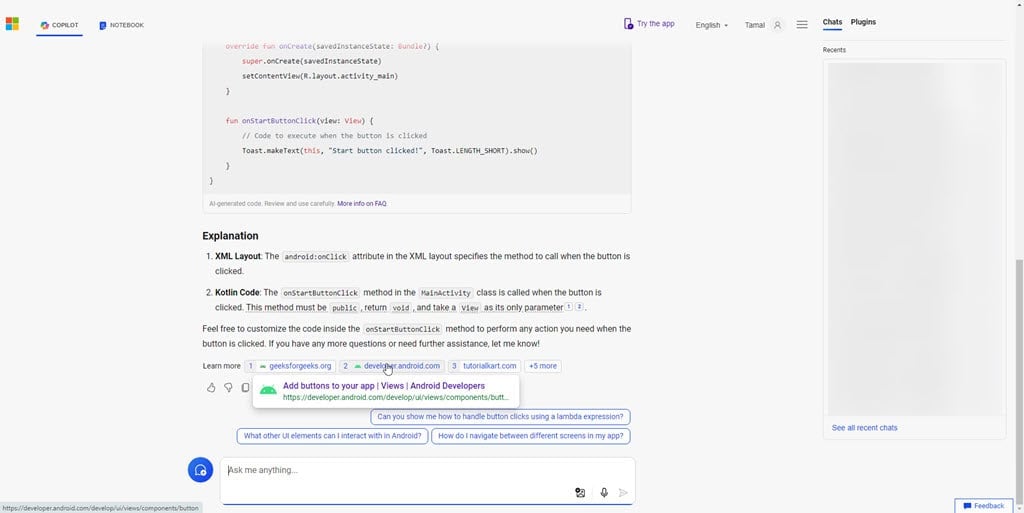Open the More info on FAQ link
This screenshot has height=513, width=1024.
pos(362,204)
